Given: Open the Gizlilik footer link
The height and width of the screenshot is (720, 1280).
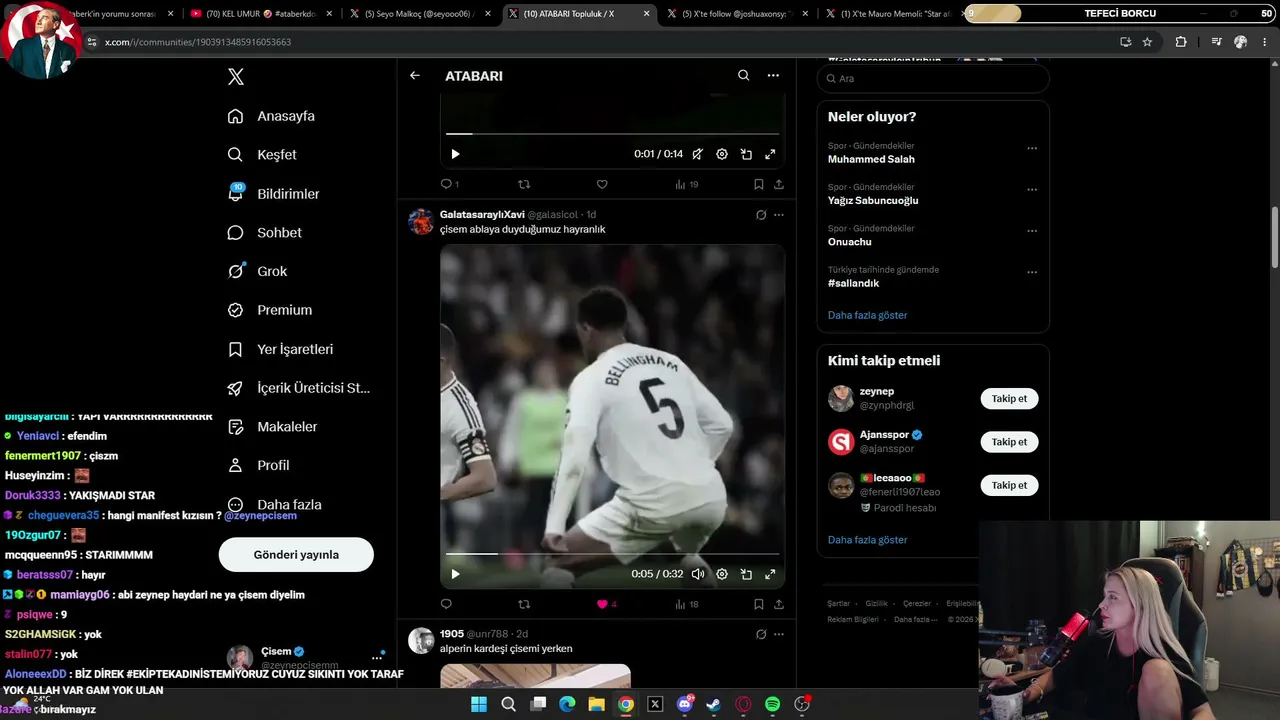Looking at the screenshot, I should point(876,603).
